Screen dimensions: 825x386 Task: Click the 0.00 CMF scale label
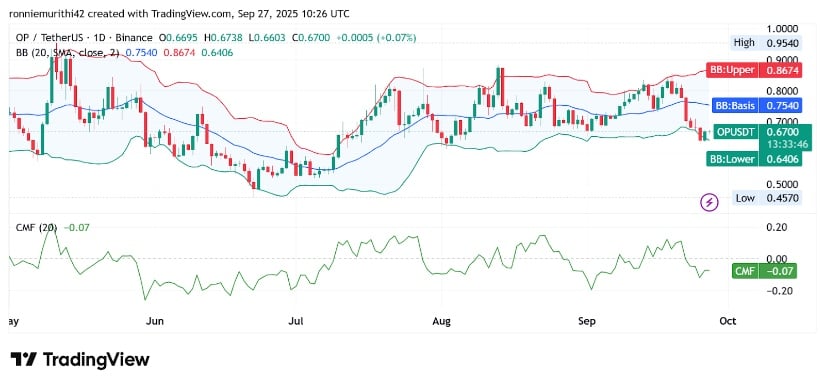(x=778, y=259)
